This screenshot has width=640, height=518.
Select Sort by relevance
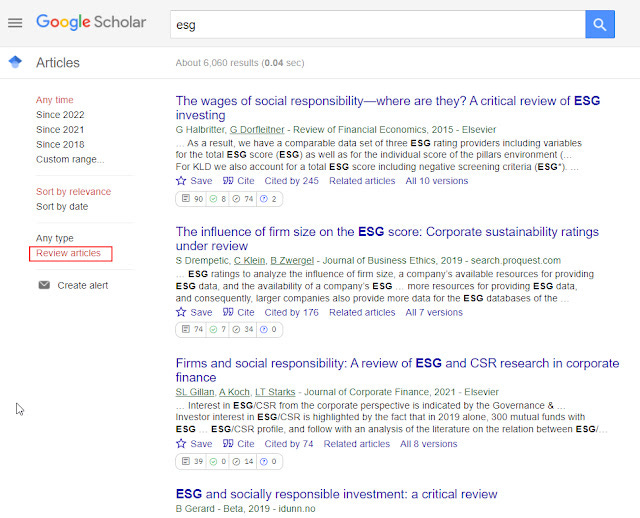[73, 191]
